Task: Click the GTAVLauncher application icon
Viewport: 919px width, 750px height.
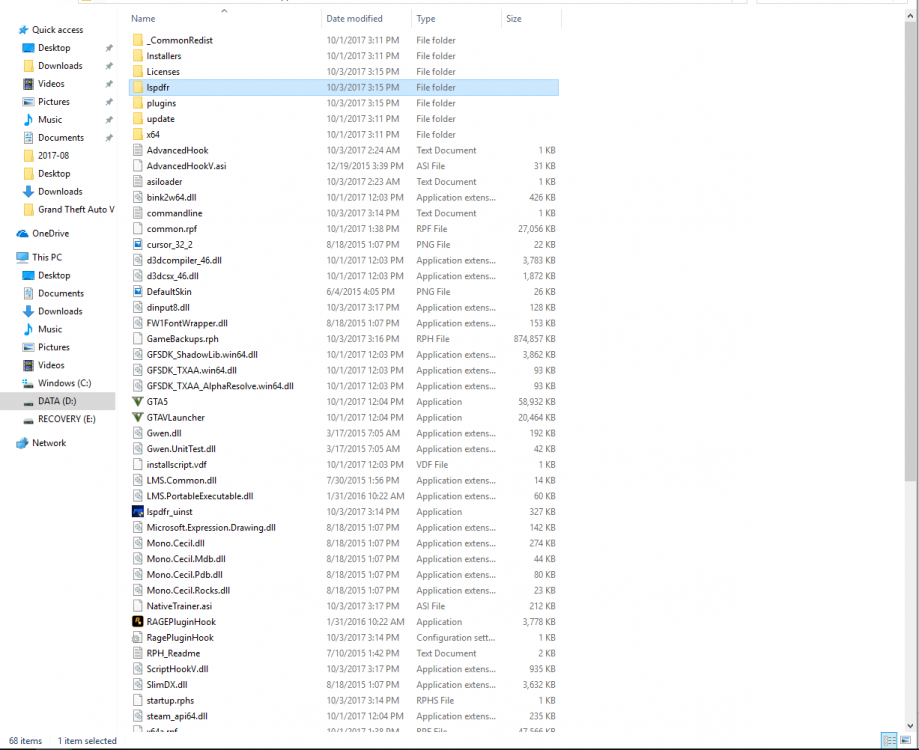Action: (138, 418)
